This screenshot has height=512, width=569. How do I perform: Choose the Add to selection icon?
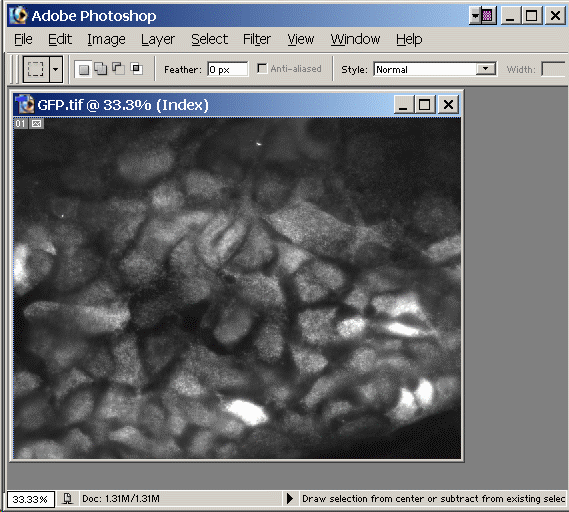coord(101,69)
